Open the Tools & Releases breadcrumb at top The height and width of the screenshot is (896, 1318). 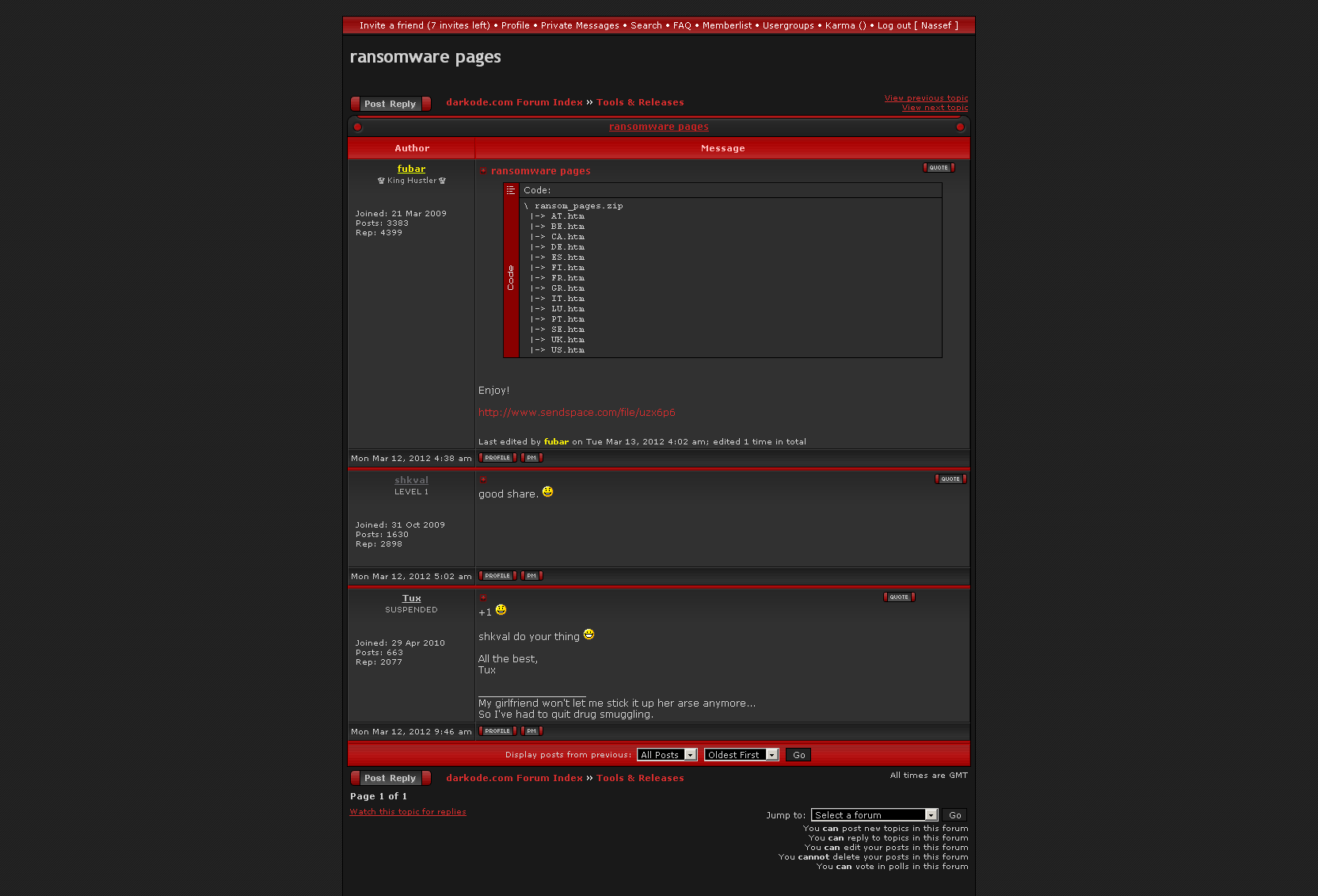tap(640, 102)
